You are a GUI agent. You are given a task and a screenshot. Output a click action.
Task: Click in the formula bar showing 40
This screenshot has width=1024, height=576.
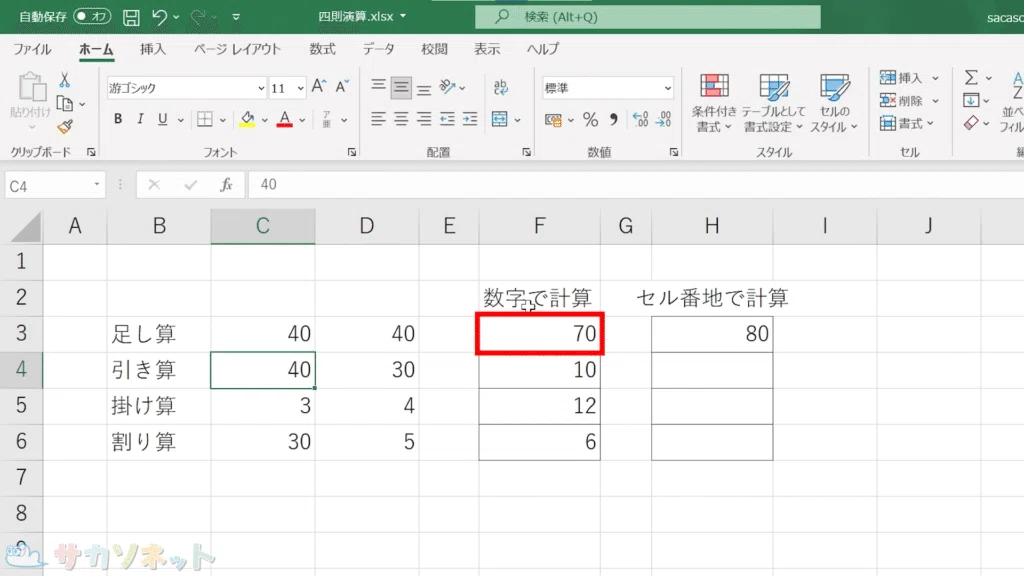pyautogui.click(x=635, y=185)
